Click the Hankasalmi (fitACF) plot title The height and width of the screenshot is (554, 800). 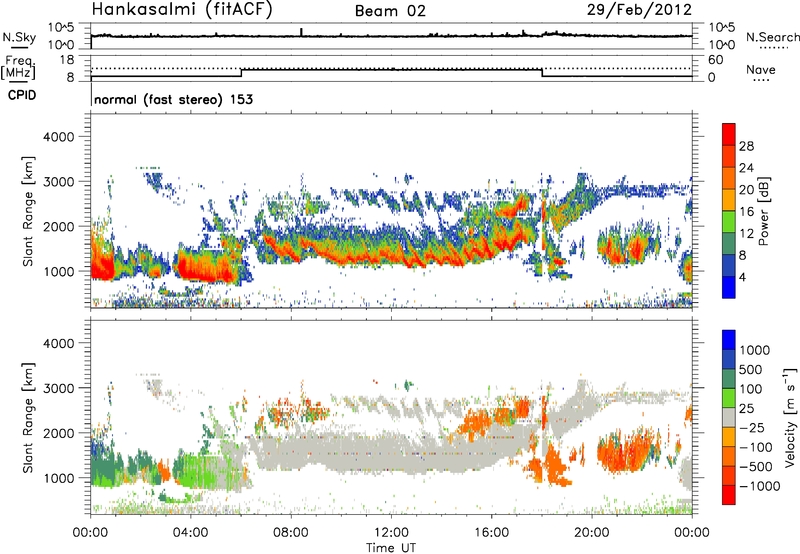(x=182, y=9)
